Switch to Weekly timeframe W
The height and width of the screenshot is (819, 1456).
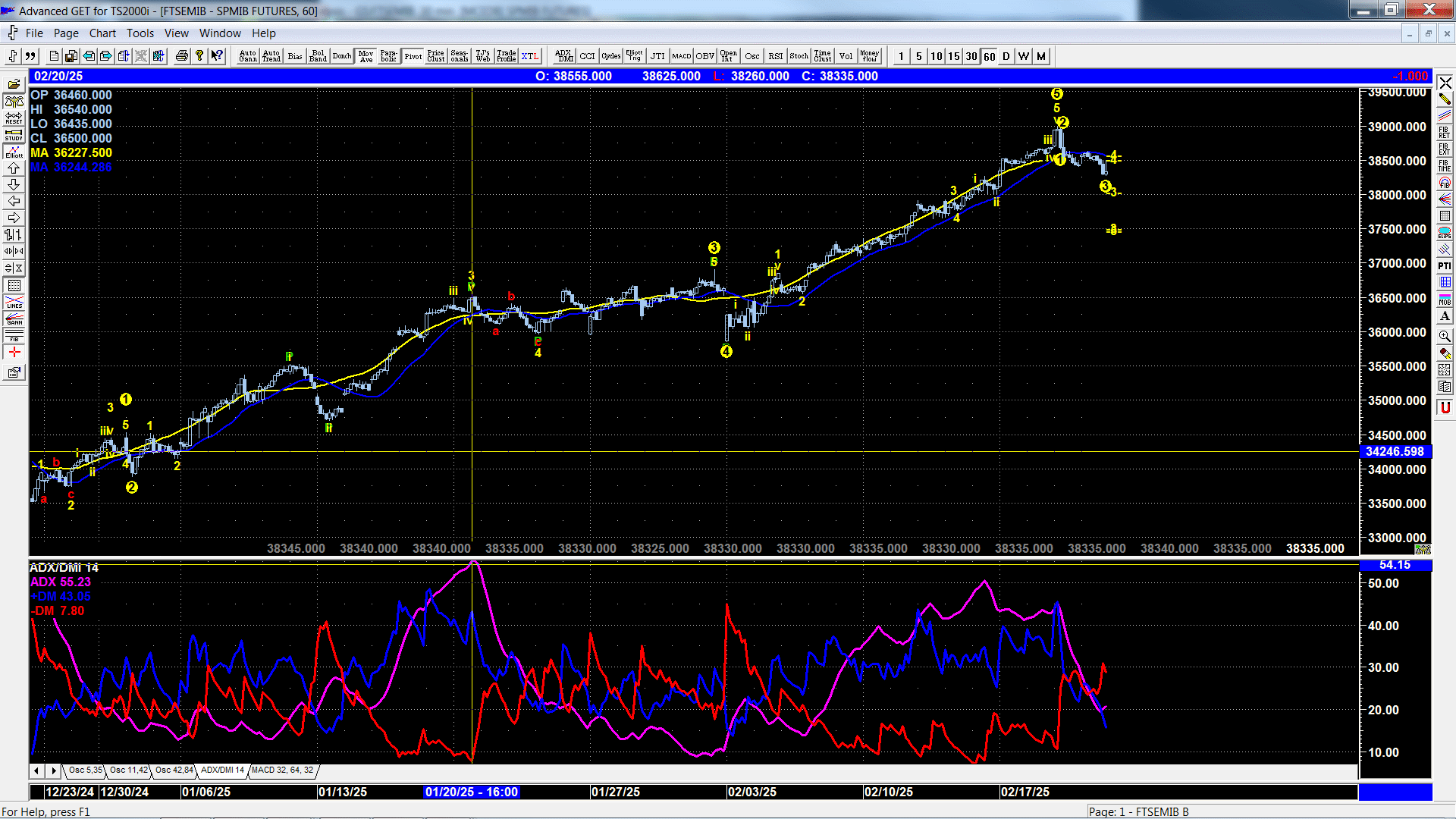(1024, 56)
